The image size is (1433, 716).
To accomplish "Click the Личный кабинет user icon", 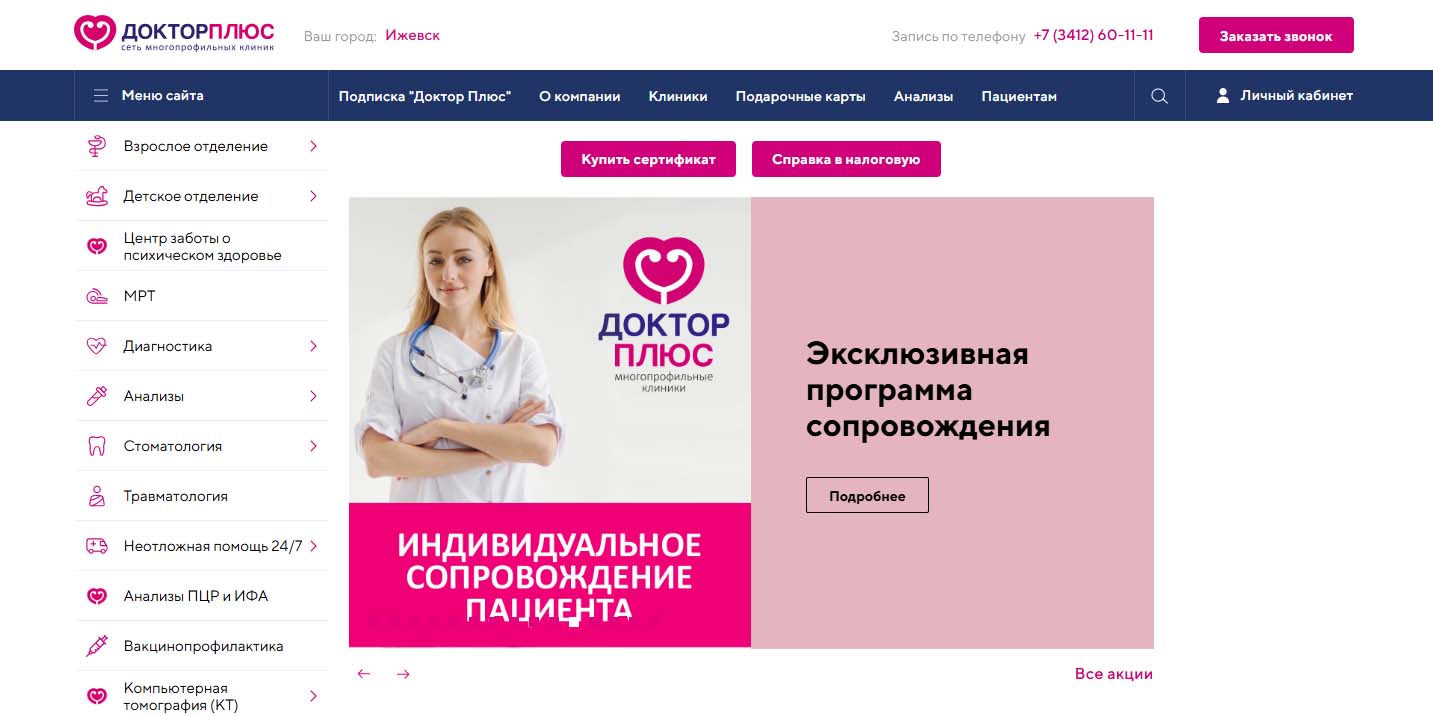I will coord(1222,96).
